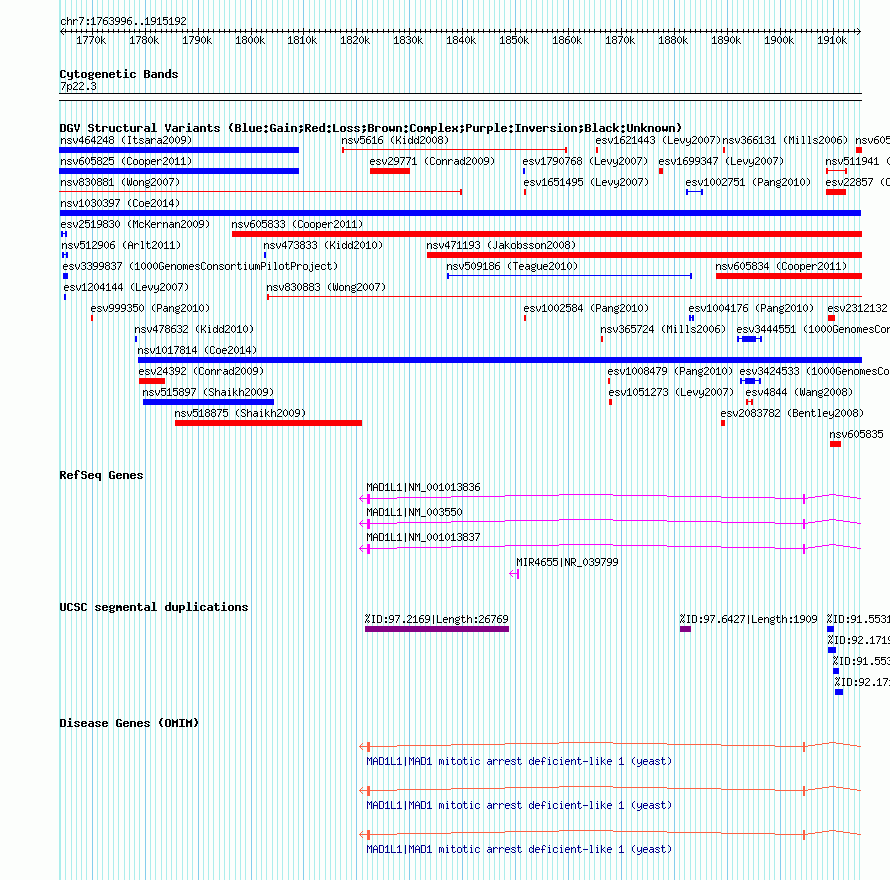Click esv2519830 (McKernan2009) label
Image resolution: width=890 pixels, height=880 pixels.
click(135, 224)
